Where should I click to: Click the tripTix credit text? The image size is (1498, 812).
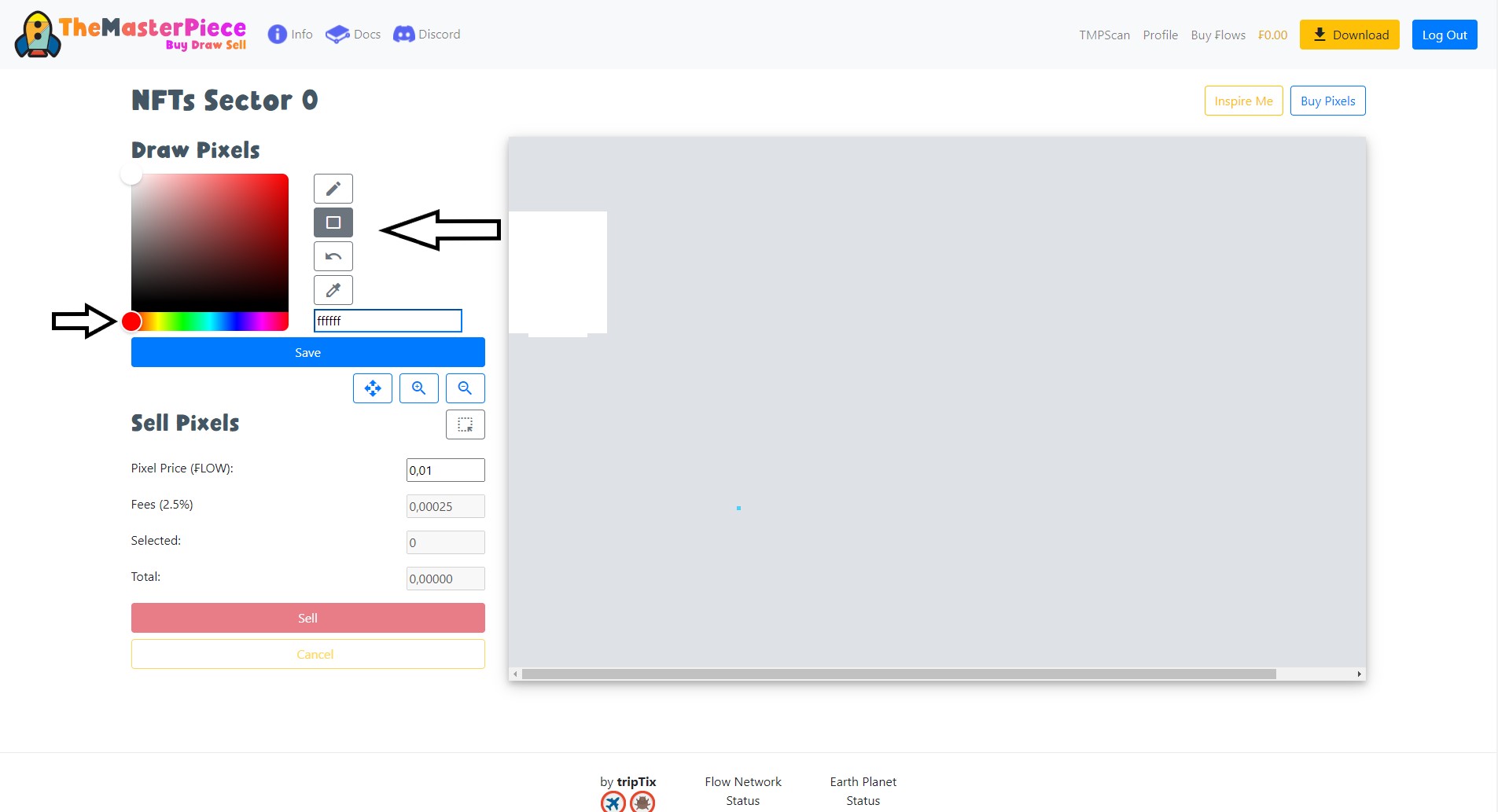628,782
